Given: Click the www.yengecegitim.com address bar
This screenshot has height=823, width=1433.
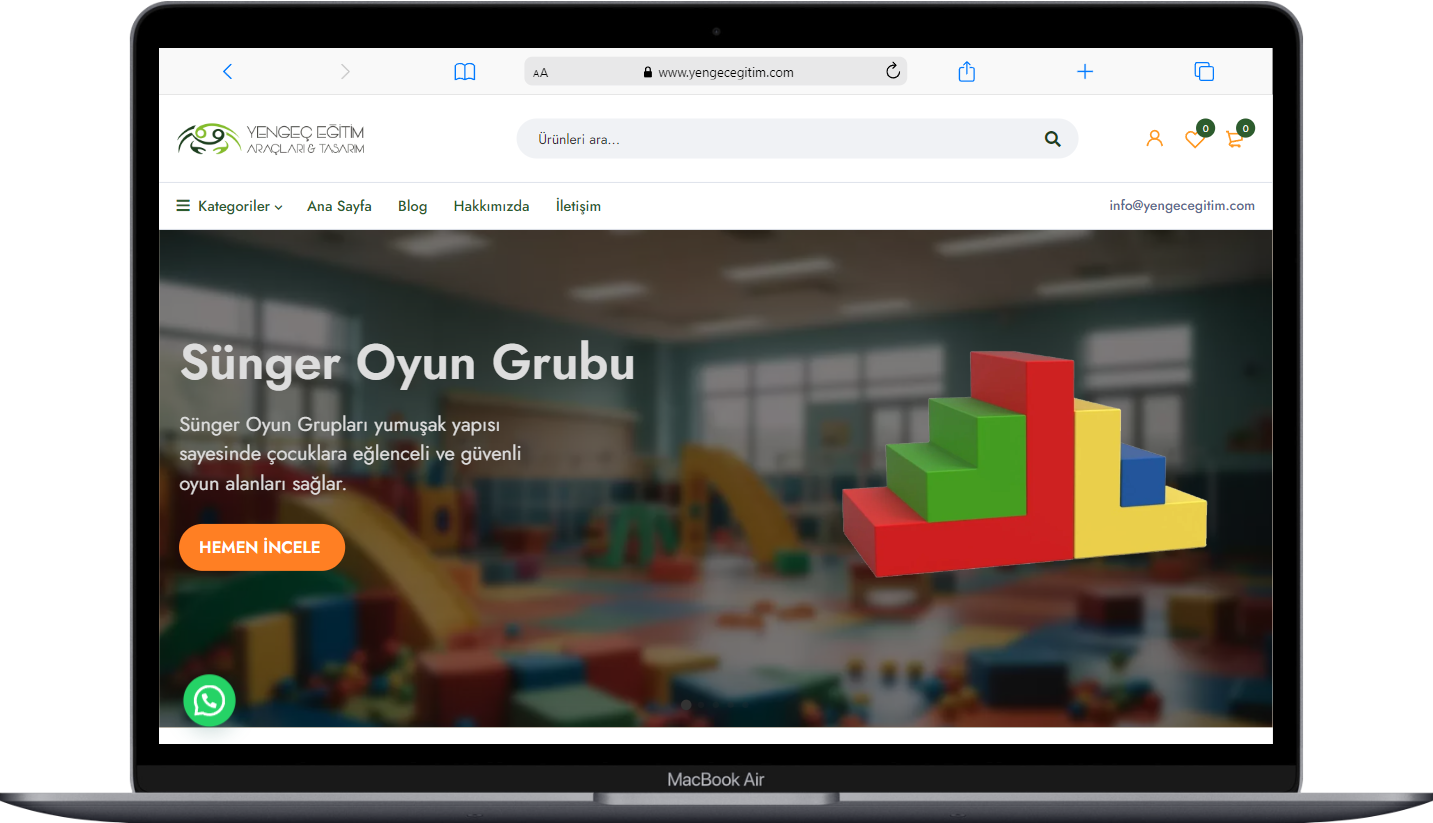Looking at the screenshot, I should 716,71.
